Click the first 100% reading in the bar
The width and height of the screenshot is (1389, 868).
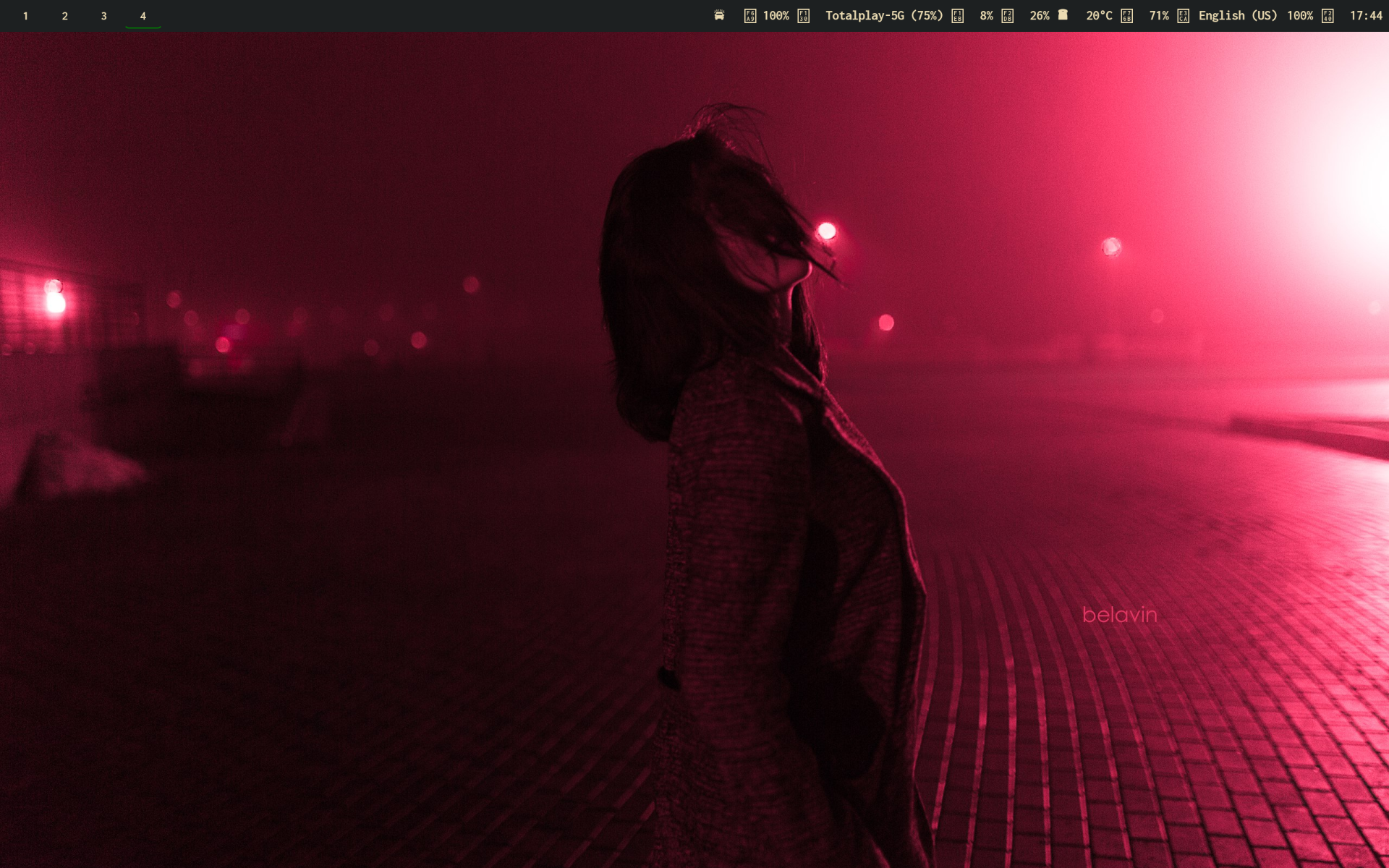776,16
